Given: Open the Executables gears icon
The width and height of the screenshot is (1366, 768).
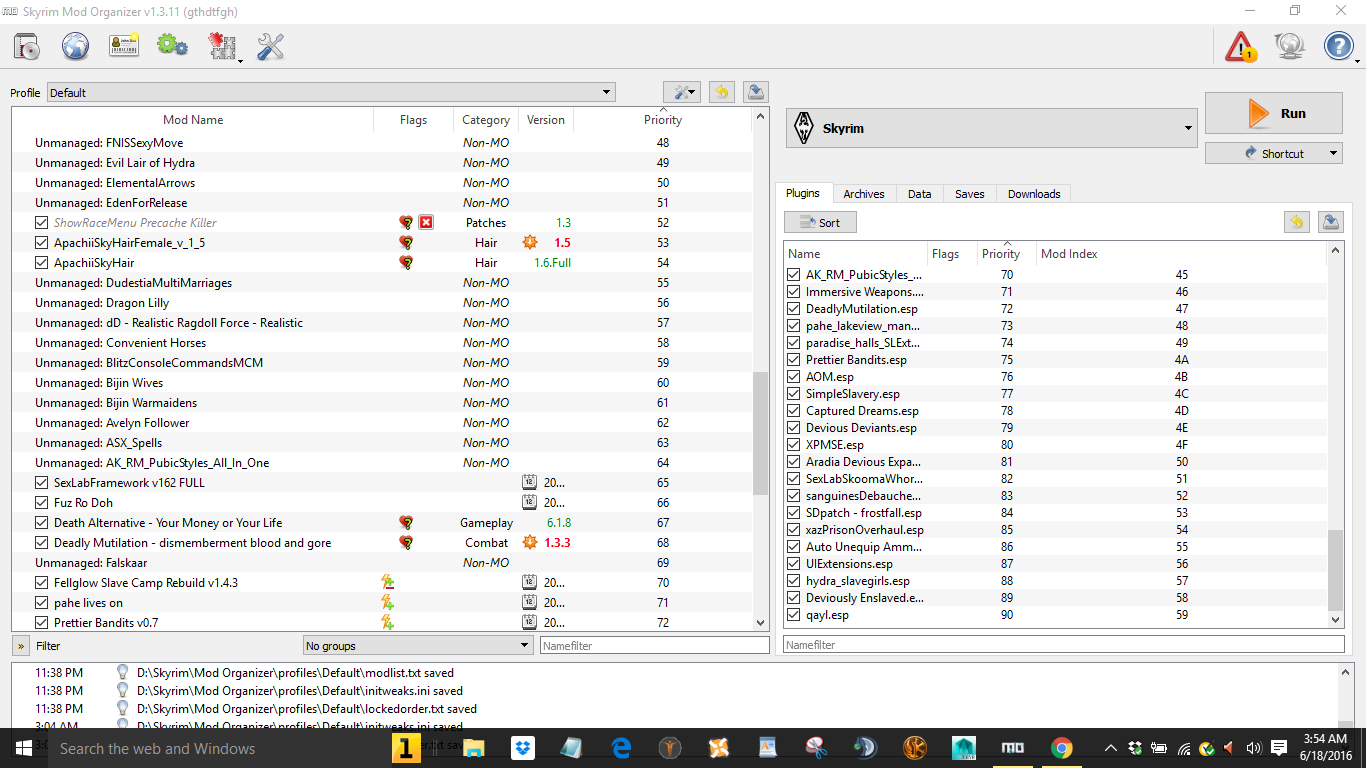Looking at the screenshot, I should 173,46.
